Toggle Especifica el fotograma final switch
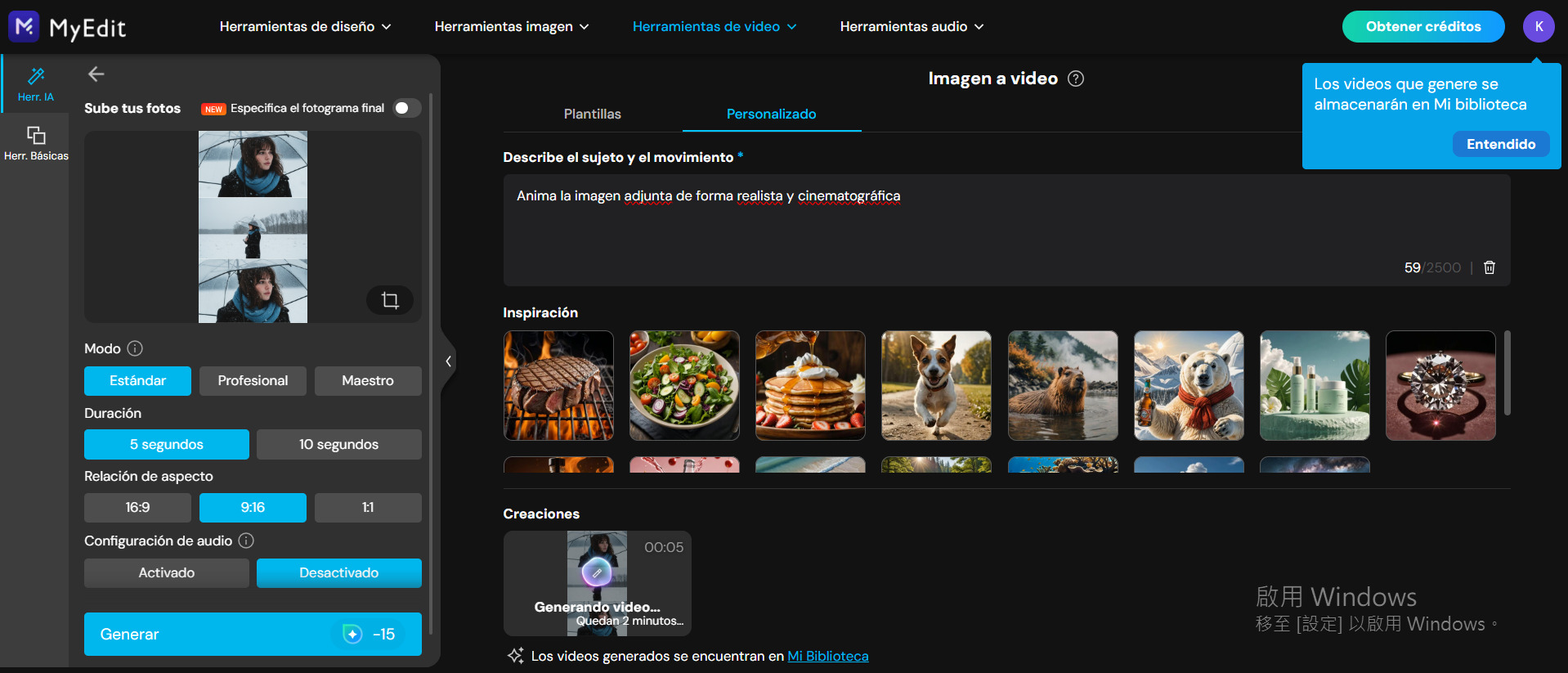 [406, 108]
